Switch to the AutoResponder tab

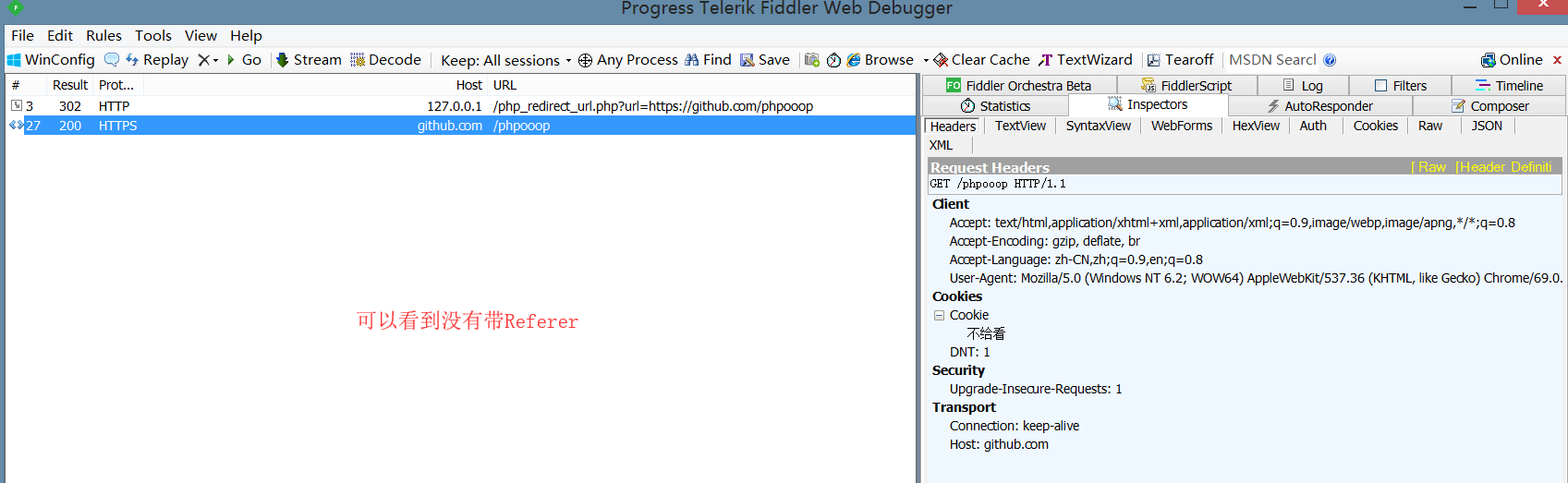point(1319,106)
